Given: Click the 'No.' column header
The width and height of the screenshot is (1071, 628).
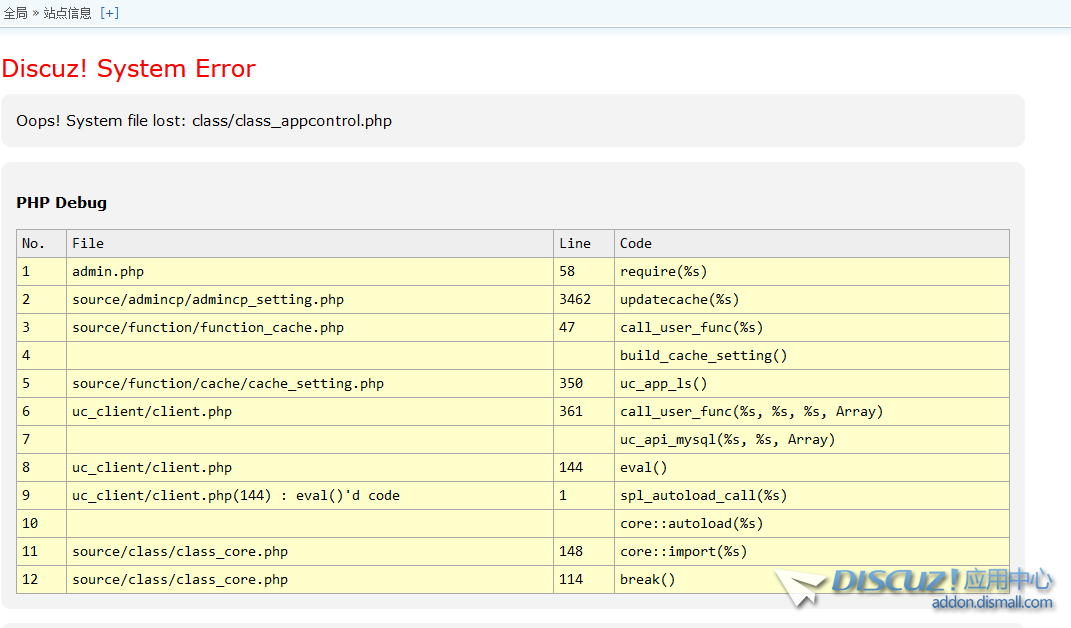Looking at the screenshot, I should click(42, 243).
